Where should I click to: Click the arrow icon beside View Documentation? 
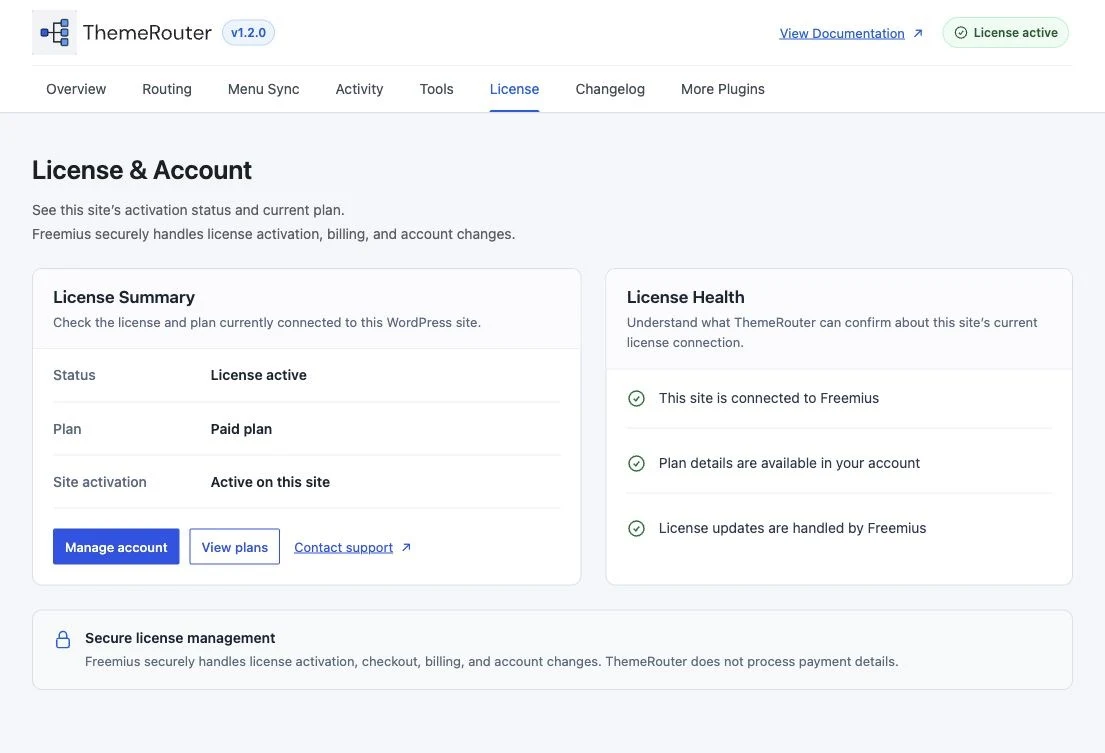(918, 33)
